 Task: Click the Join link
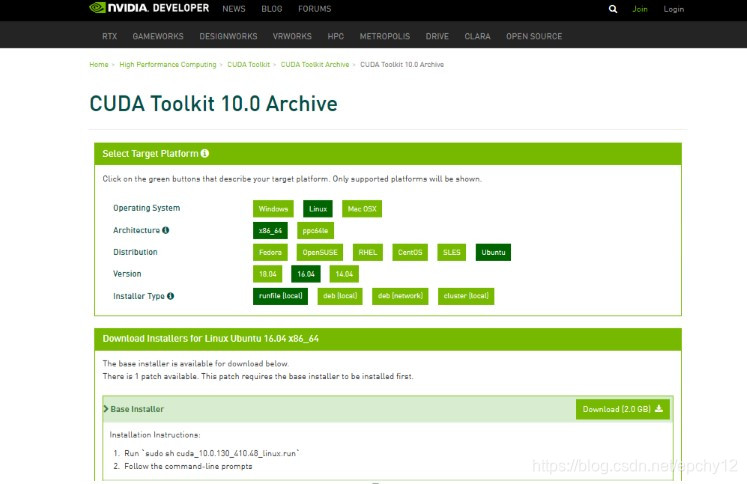click(x=640, y=9)
